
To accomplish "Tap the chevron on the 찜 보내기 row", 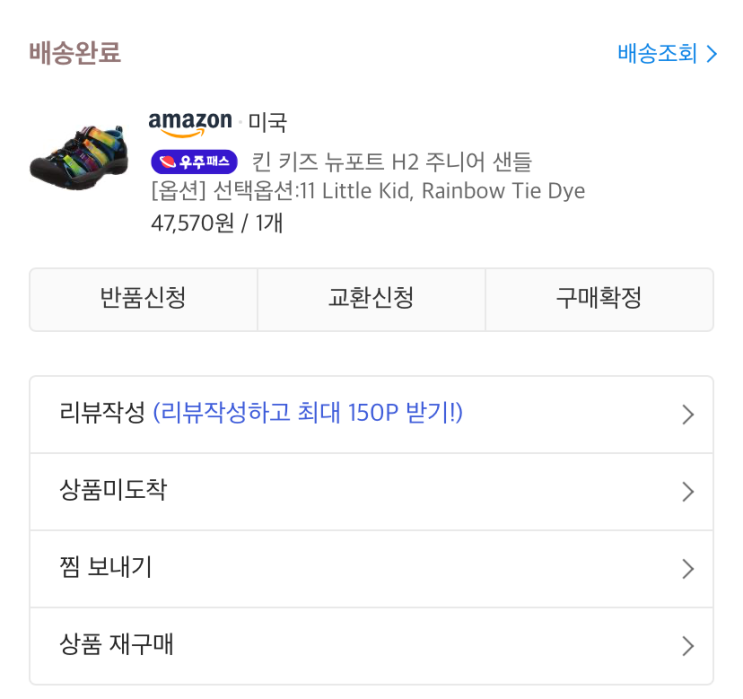I will click(x=687, y=569).
